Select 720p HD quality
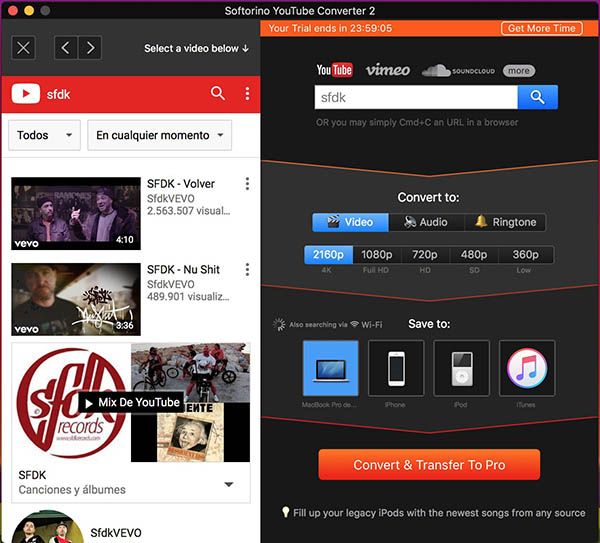The width and height of the screenshot is (600, 543). click(x=425, y=255)
